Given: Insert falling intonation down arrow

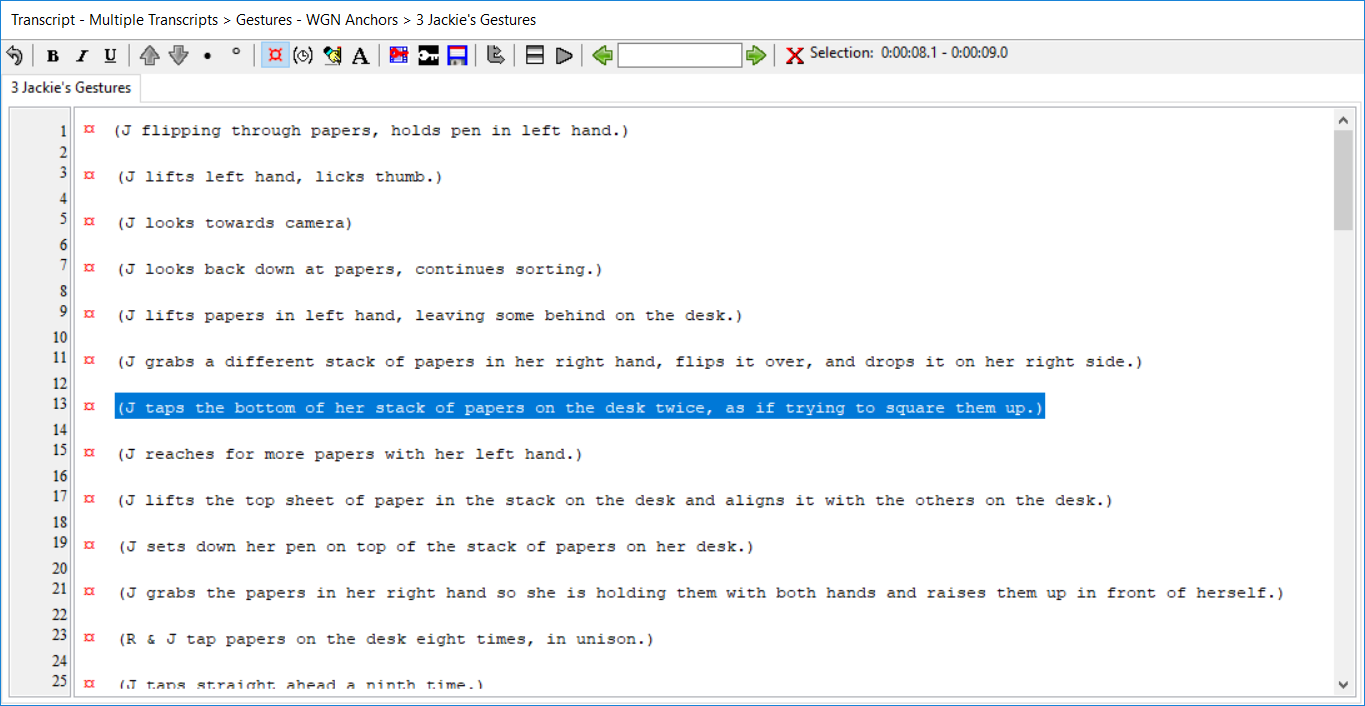Looking at the screenshot, I should (x=178, y=56).
